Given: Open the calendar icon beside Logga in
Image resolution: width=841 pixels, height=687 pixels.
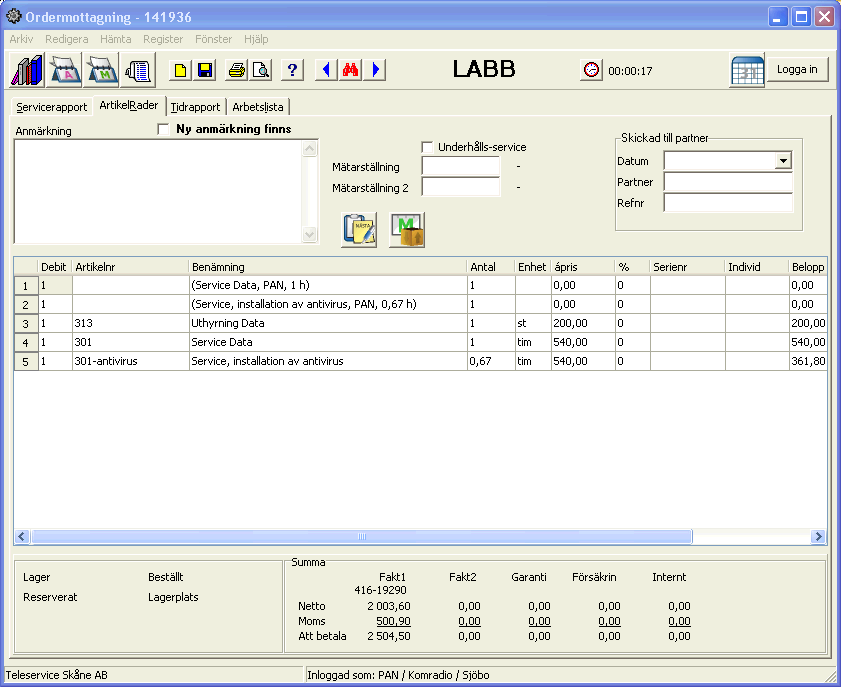Looking at the screenshot, I should pyautogui.click(x=747, y=71).
